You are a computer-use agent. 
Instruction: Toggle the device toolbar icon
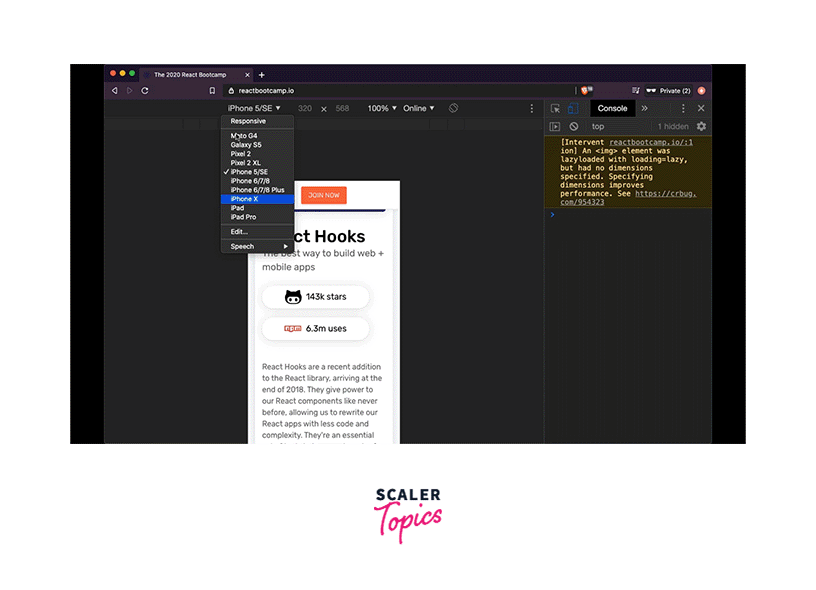572,108
